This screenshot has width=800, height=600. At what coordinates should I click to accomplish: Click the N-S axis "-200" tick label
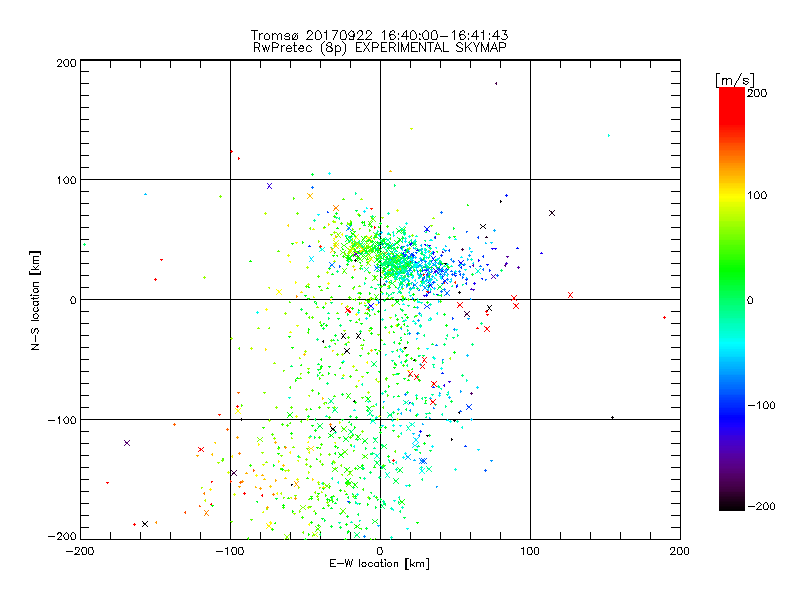[x=62, y=536]
